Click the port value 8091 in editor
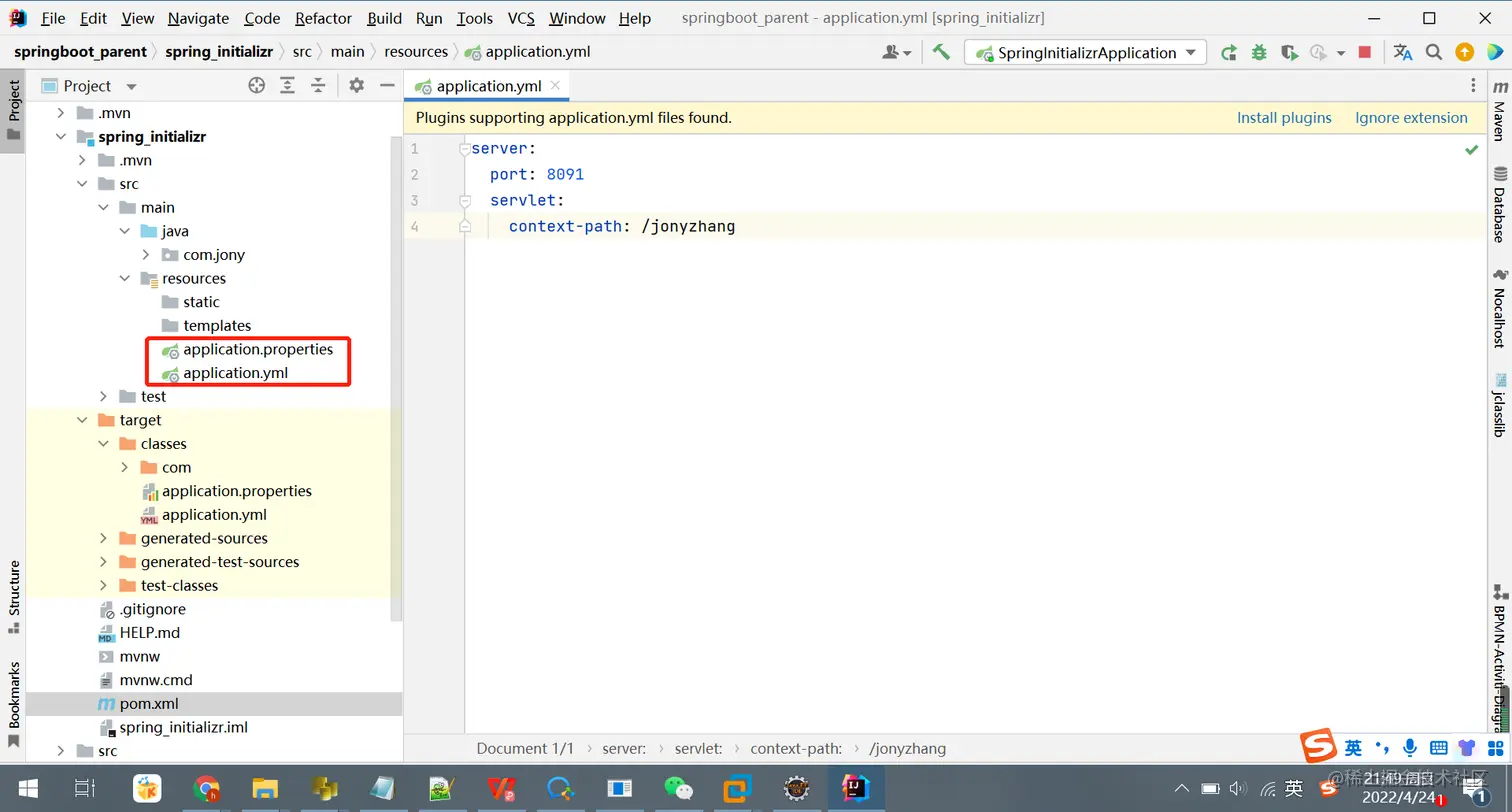The height and width of the screenshot is (812, 1512). [x=565, y=174]
